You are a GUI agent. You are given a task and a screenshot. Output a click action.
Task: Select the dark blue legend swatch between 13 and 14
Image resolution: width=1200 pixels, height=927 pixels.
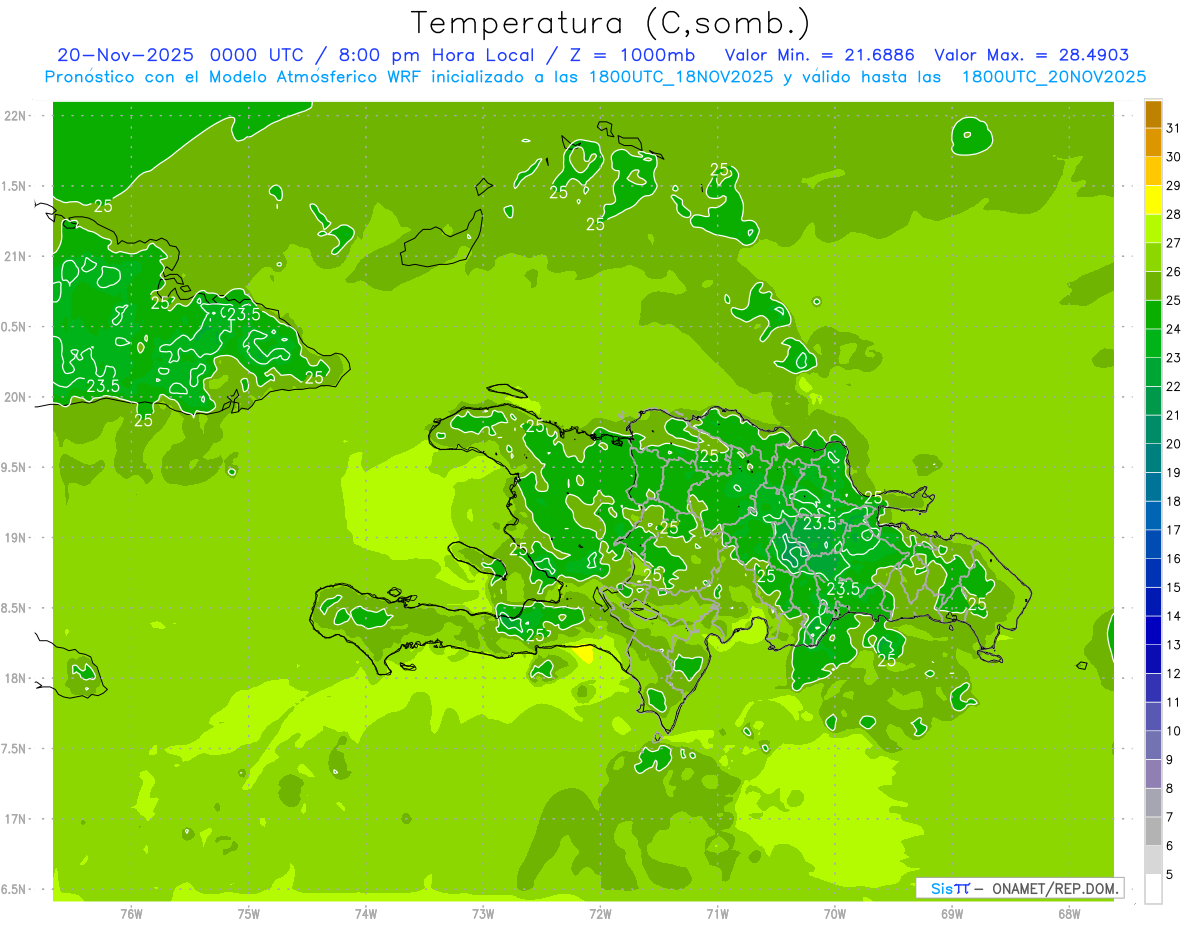(1153, 630)
